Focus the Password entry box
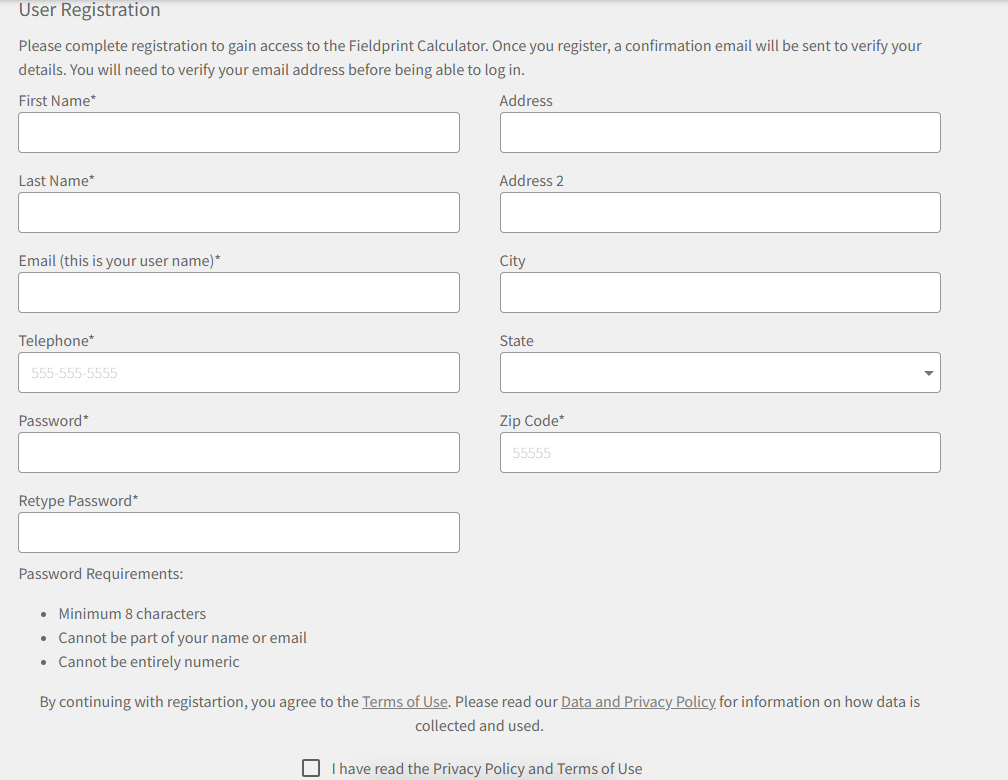The width and height of the screenshot is (1008, 780). click(239, 453)
